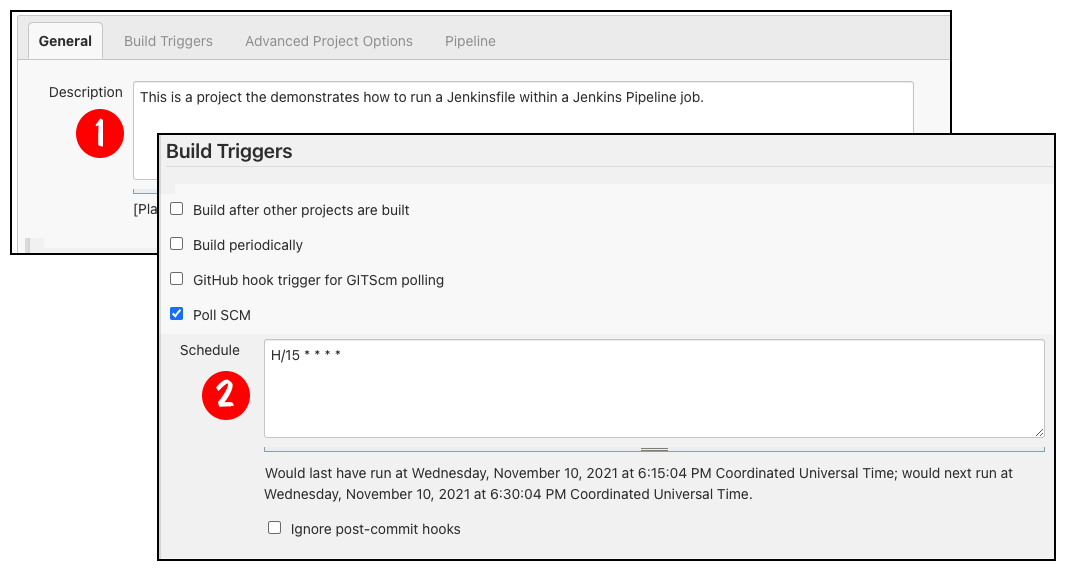Focus the Schedule cron expression field

coord(654,388)
